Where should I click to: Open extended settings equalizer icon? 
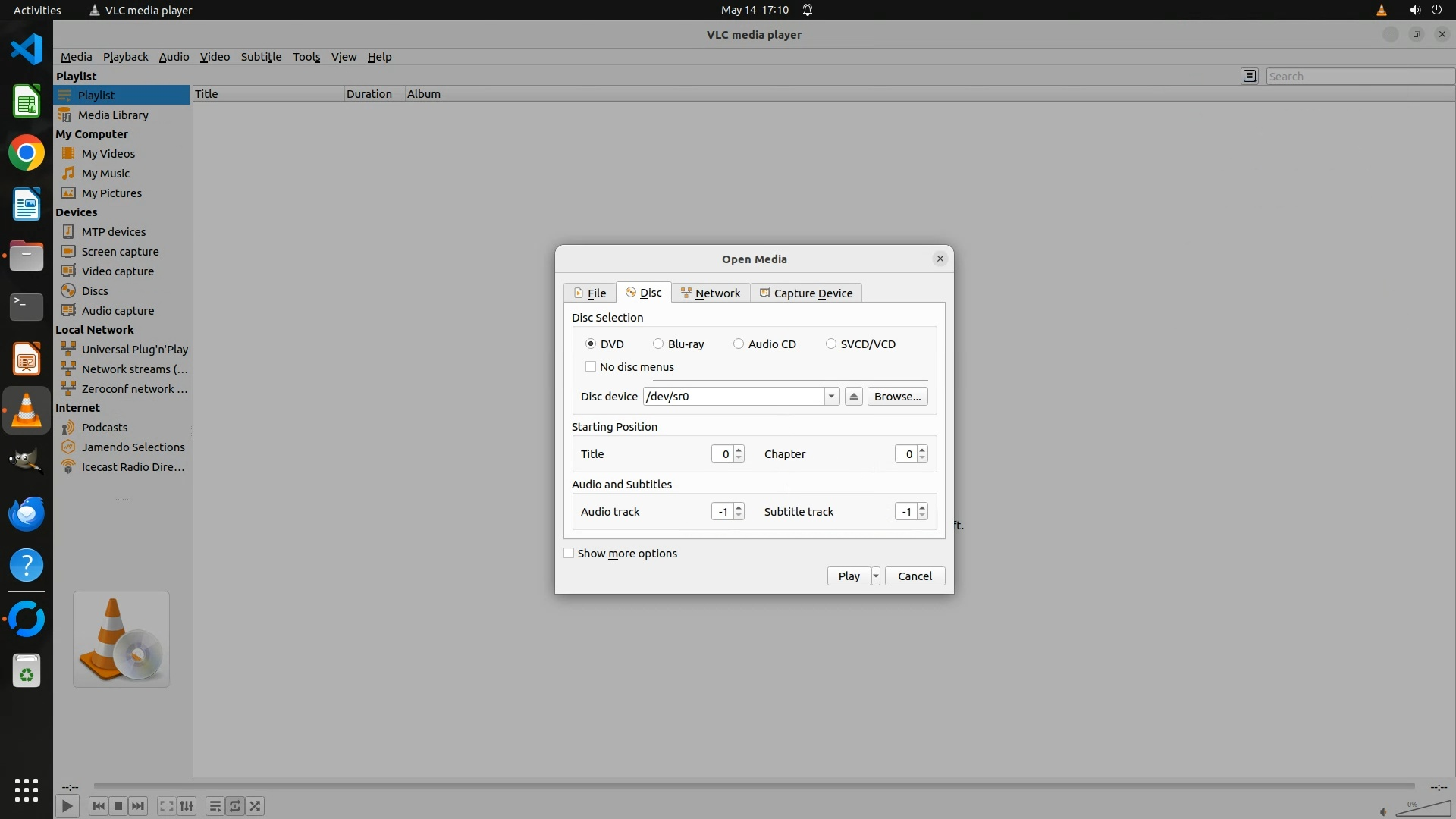[187, 806]
